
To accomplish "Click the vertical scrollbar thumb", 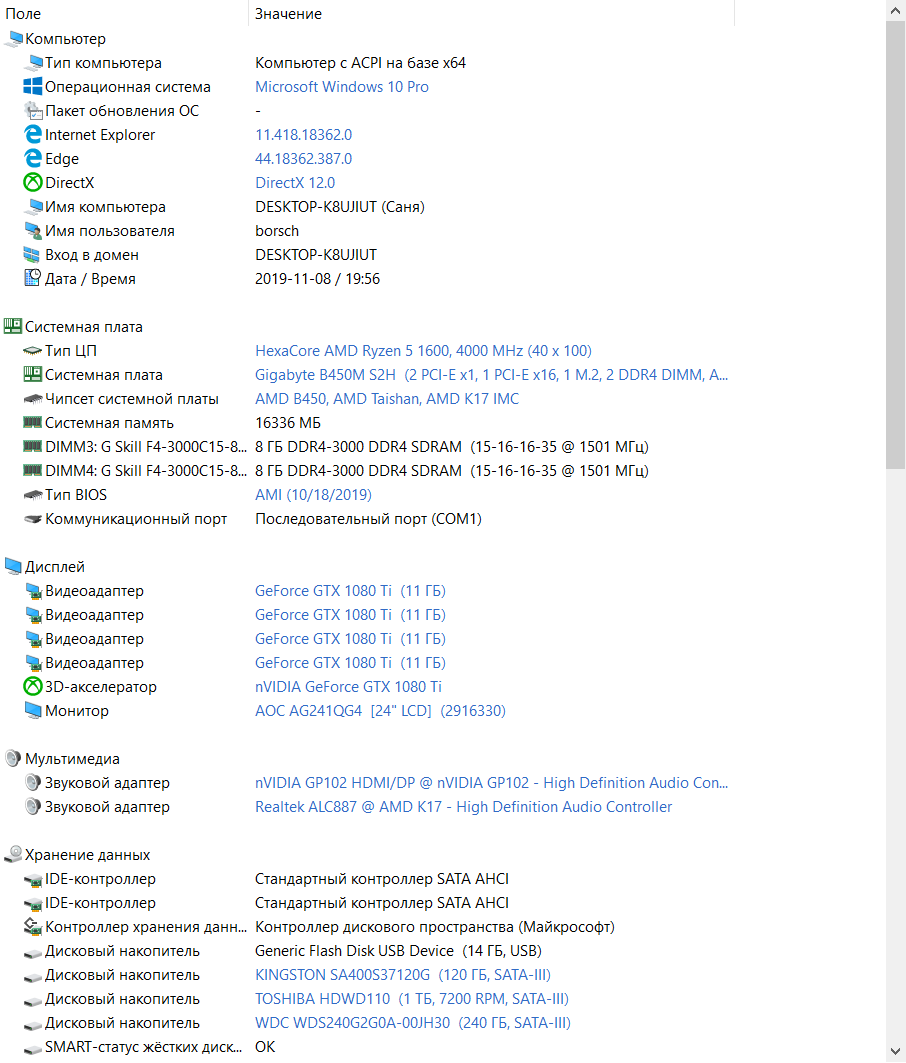I will 895,245.
